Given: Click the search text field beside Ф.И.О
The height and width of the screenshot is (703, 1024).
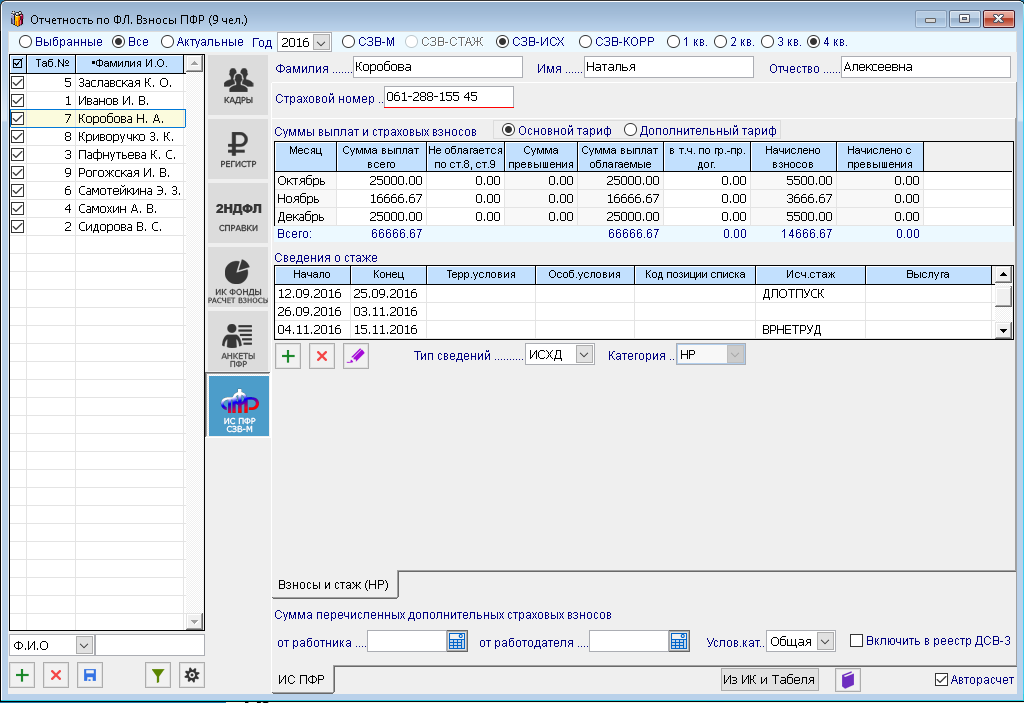Looking at the screenshot, I should pyautogui.click(x=150, y=646).
